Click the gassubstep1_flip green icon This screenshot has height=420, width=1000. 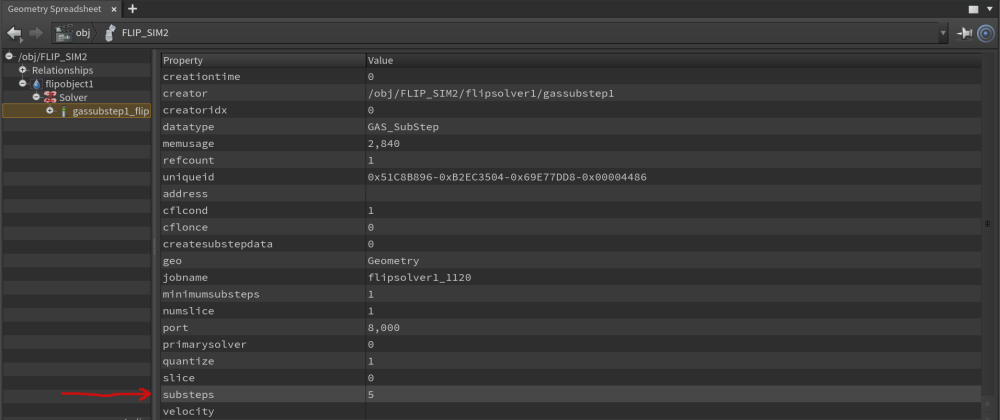64,112
